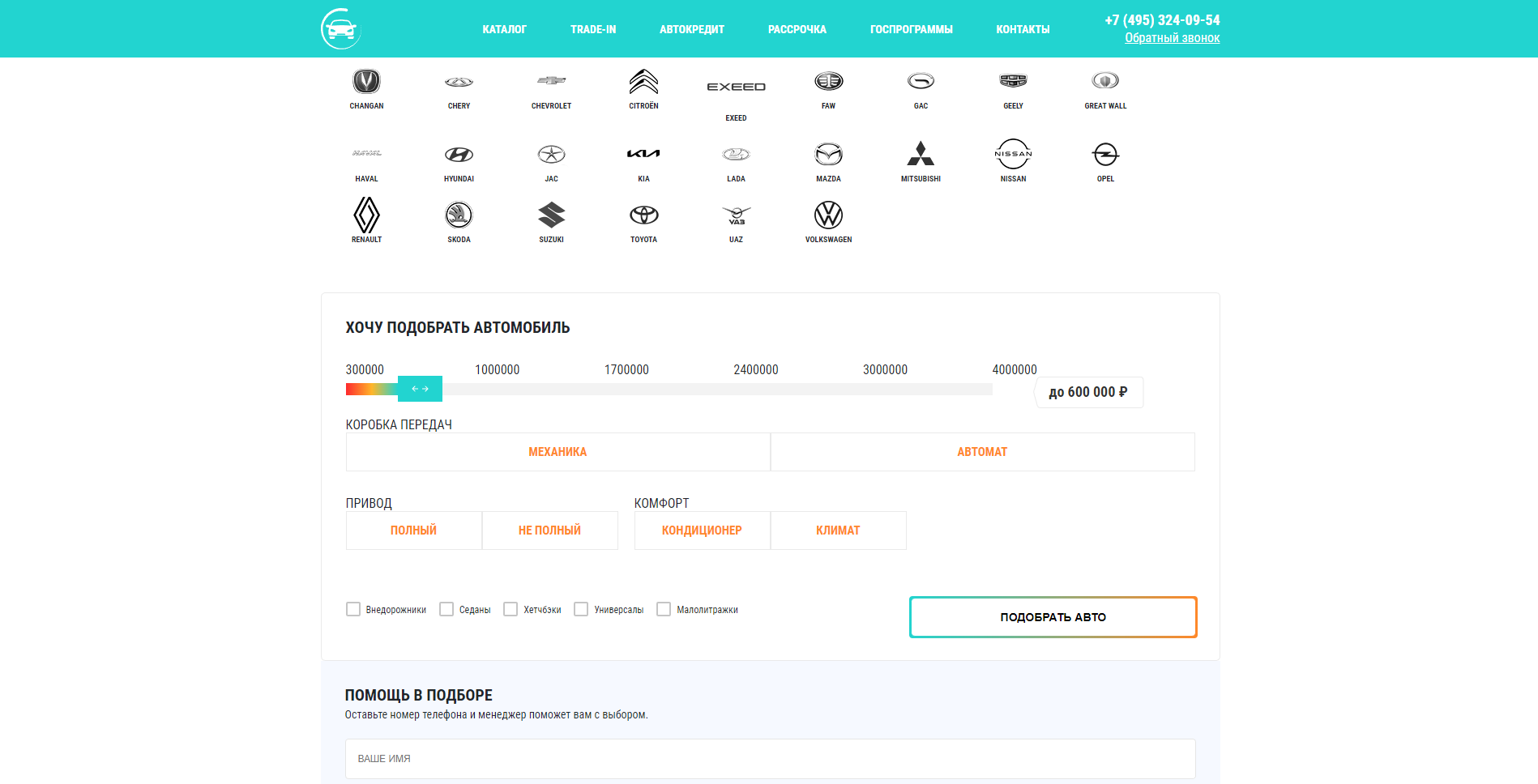Click the phone number +7 (495) 324-09-54

point(1162,20)
